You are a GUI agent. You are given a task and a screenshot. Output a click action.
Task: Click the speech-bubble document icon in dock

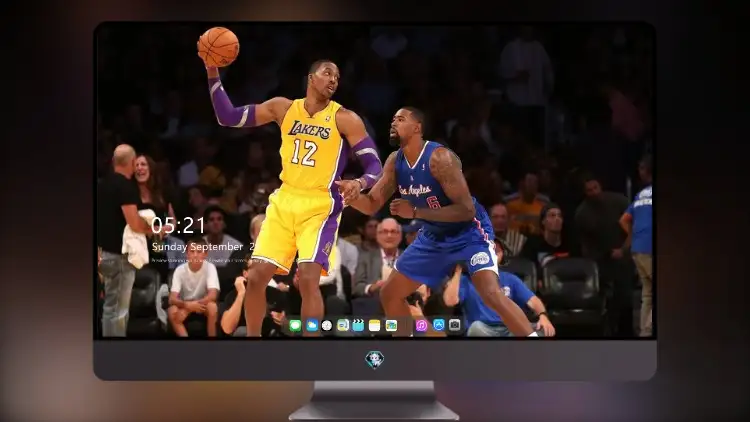tap(342, 326)
